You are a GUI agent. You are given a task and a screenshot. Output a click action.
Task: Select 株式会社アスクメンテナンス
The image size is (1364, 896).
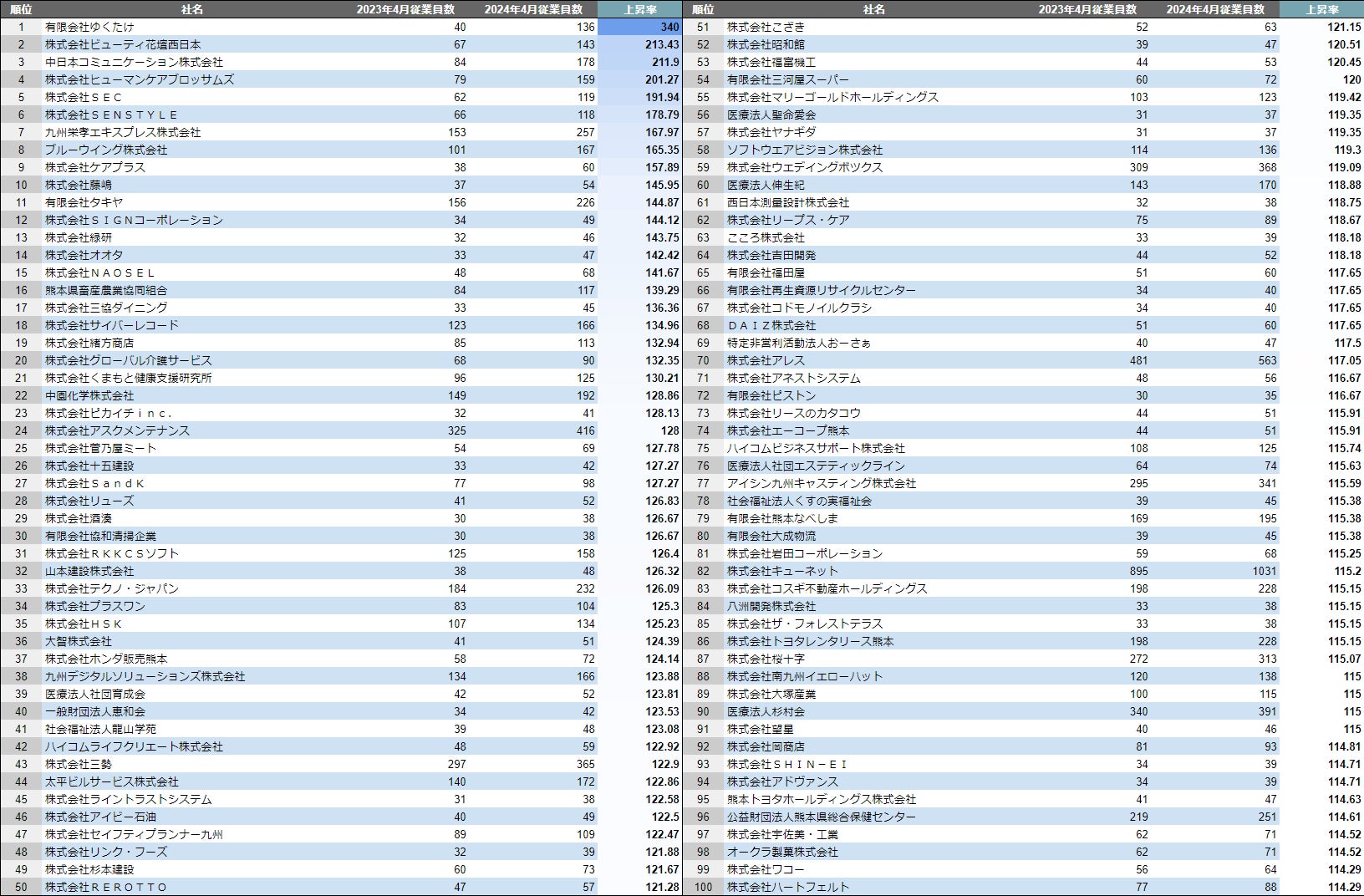click(117, 430)
